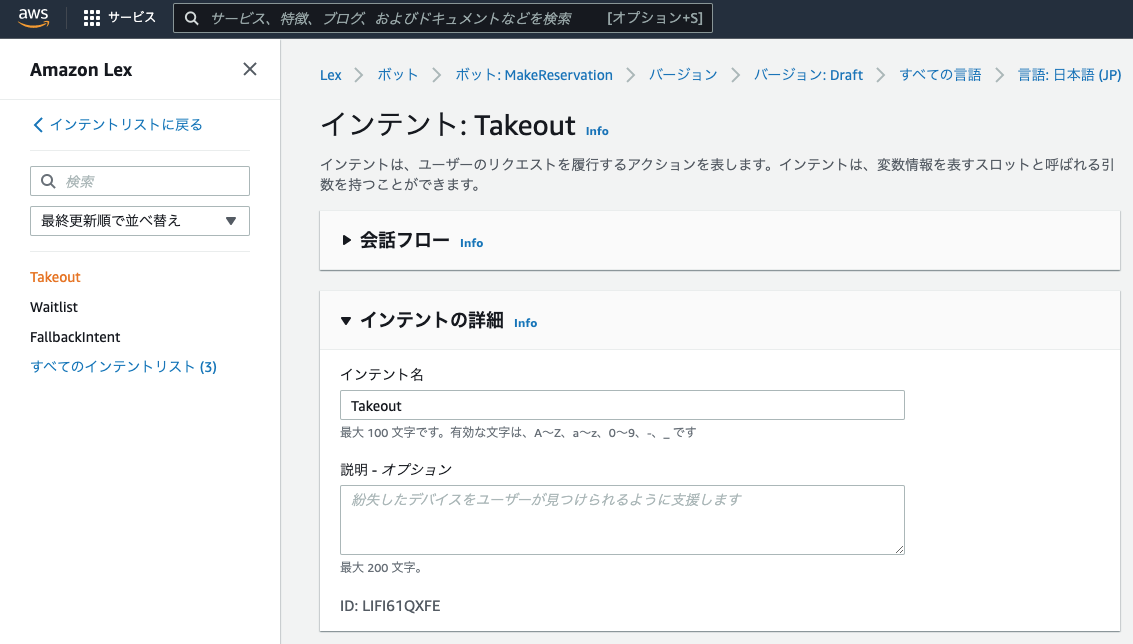This screenshot has width=1133, height=644.
Task: Open the 最終更新順で並べ替え sort dropdown
Action: click(140, 221)
